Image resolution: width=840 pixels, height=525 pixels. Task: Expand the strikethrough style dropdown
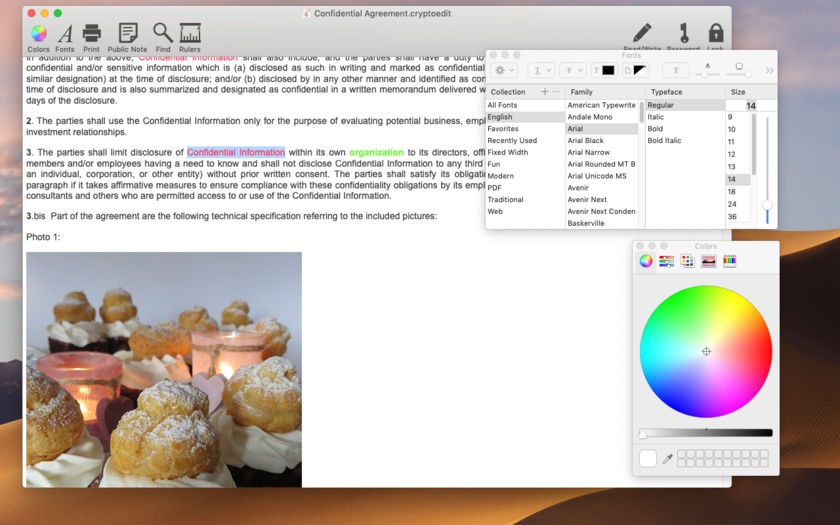coord(572,70)
